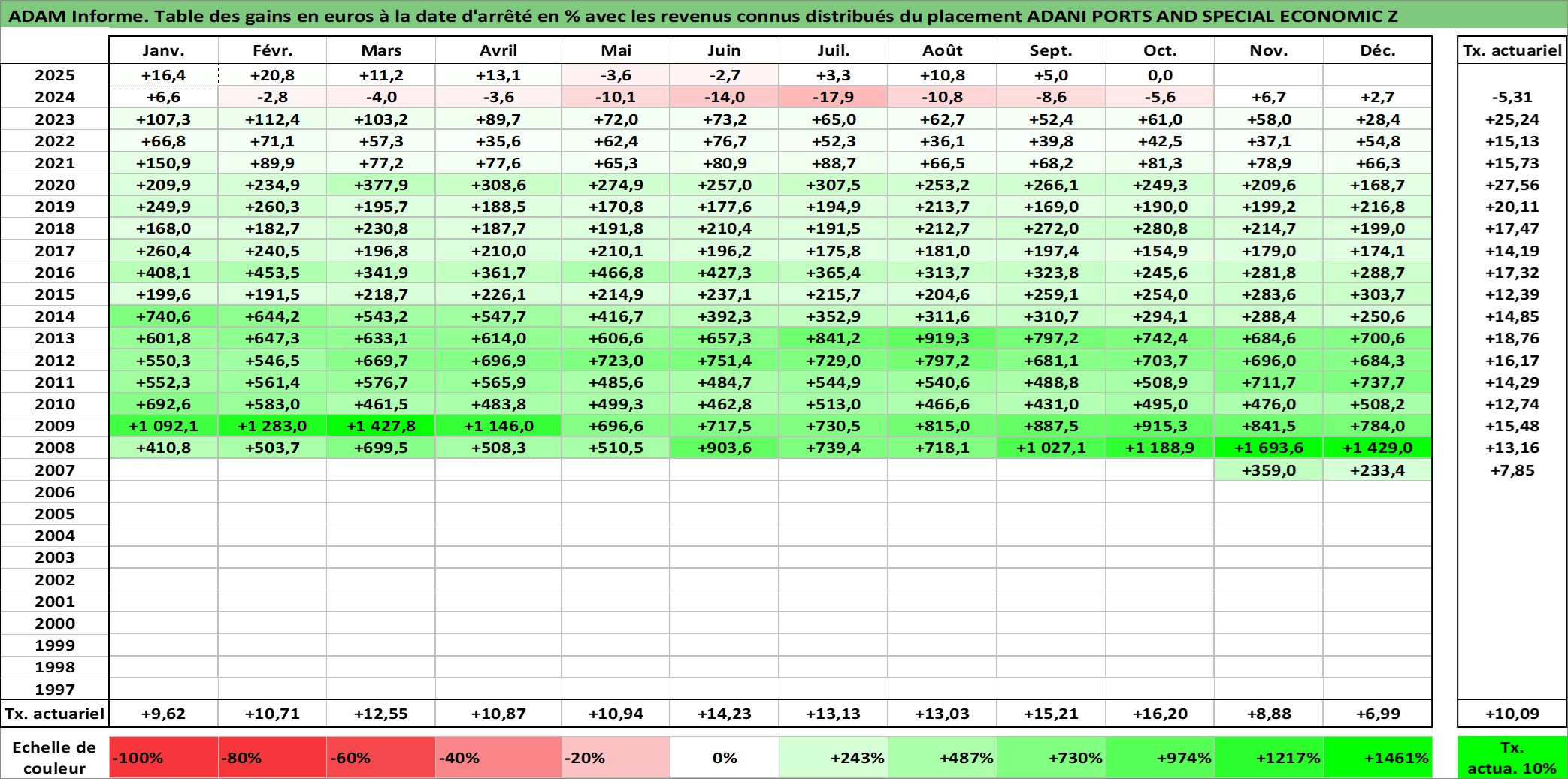The width and height of the screenshot is (1568, 779).
Task: Click the cell showing +233,4
Action: pos(1377,470)
